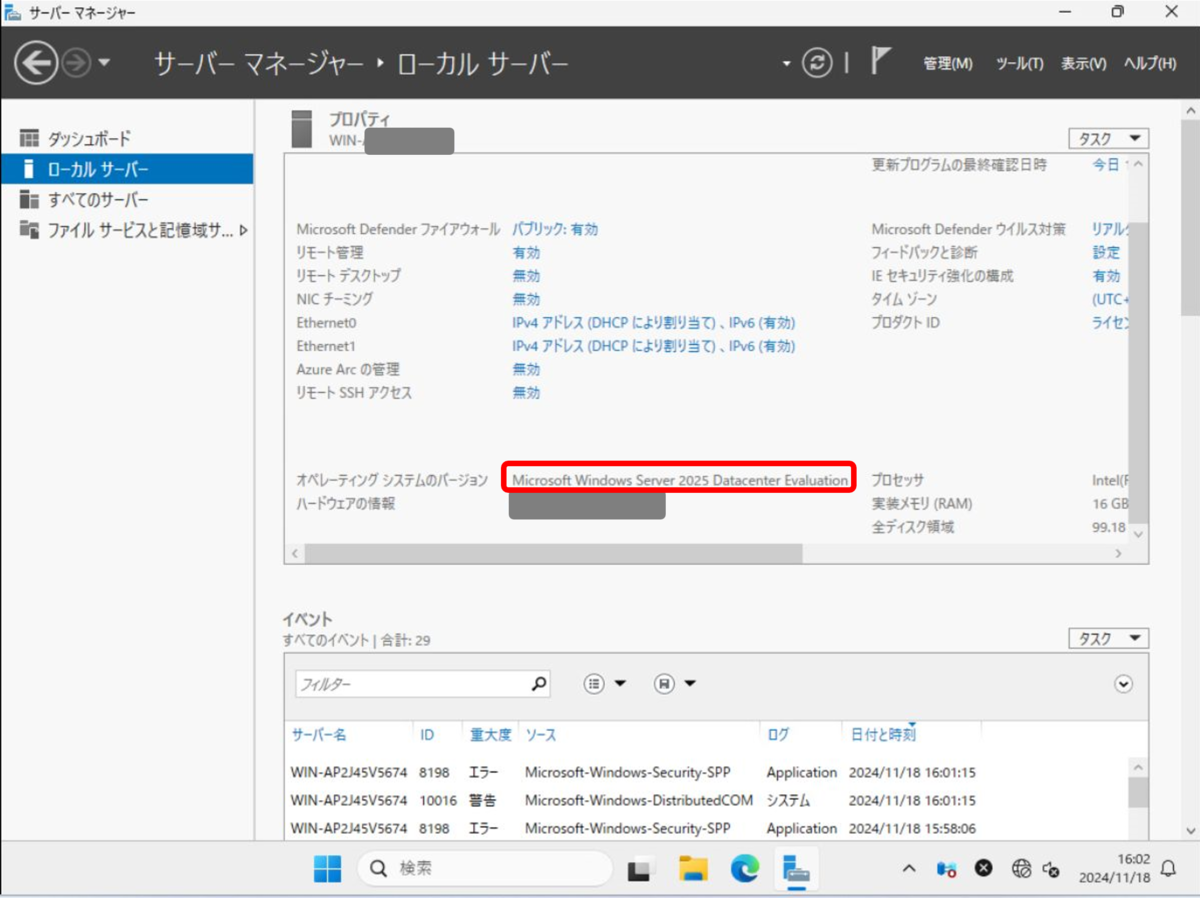Click リモート SSH アクセス value 無効
This screenshot has width=1200, height=898.
pyautogui.click(x=526, y=393)
